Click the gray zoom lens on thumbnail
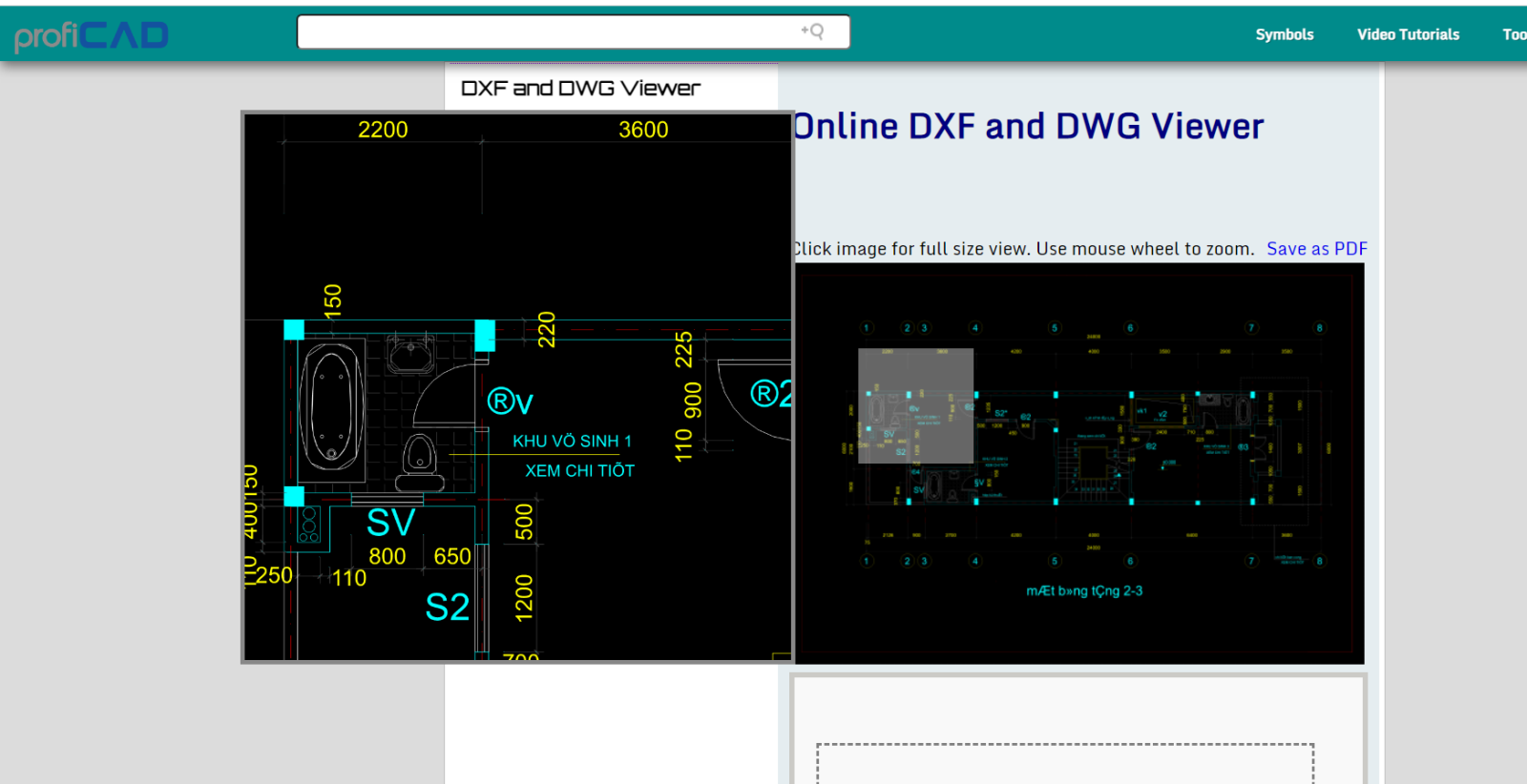The width and height of the screenshot is (1527, 784). coord(915,405)
